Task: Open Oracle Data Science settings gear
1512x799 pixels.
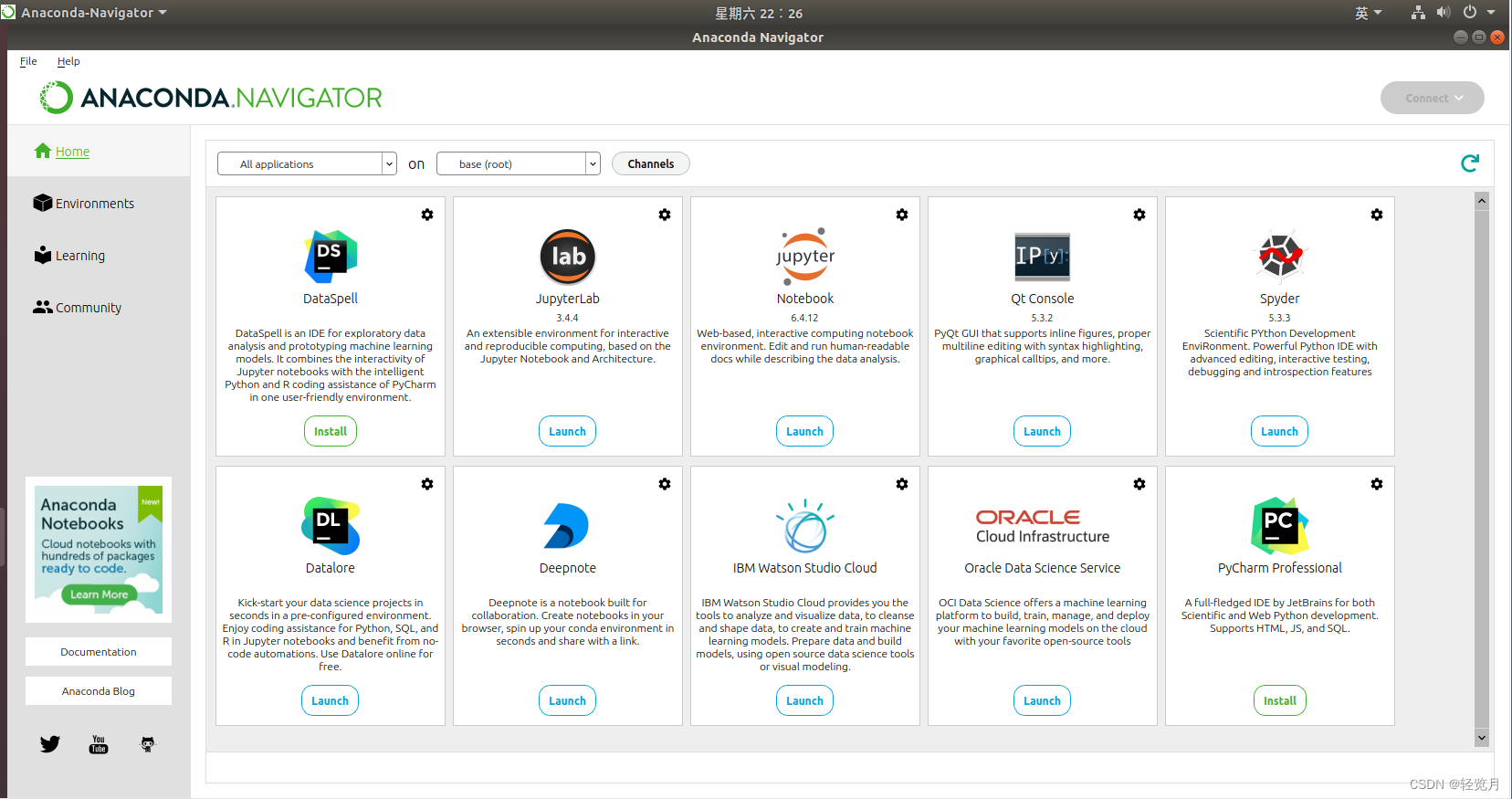Action: 1139,484
